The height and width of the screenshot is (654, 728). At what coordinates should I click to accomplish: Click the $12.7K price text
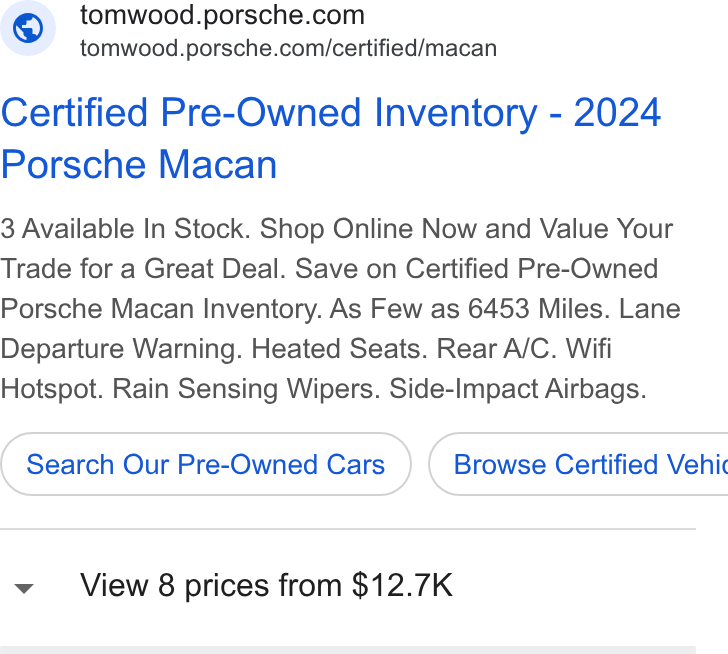click(x=402, y=585)
